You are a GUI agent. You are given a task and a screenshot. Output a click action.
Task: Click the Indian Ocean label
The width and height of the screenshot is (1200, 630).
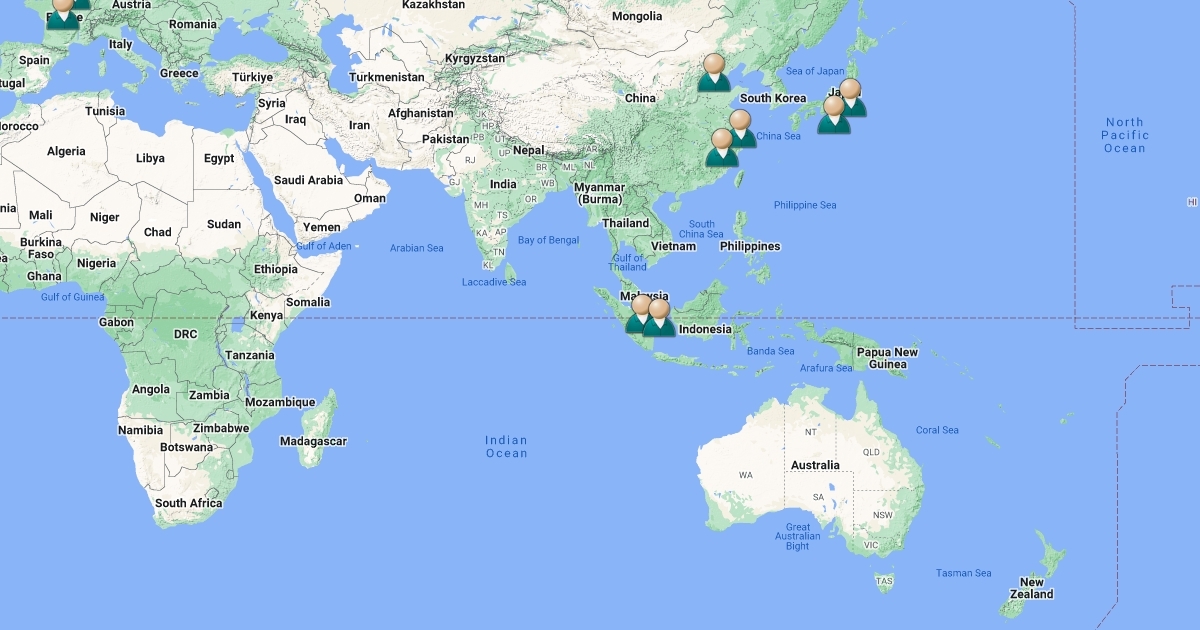point(506,447)
